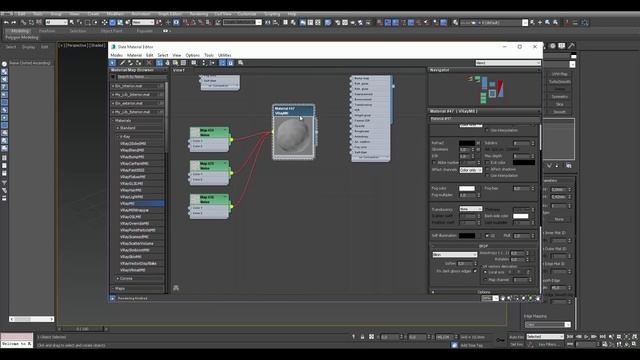The width and height of the screenshot is (640, 360).
Task: Play animation in main window controls
Action: [586, 337]
